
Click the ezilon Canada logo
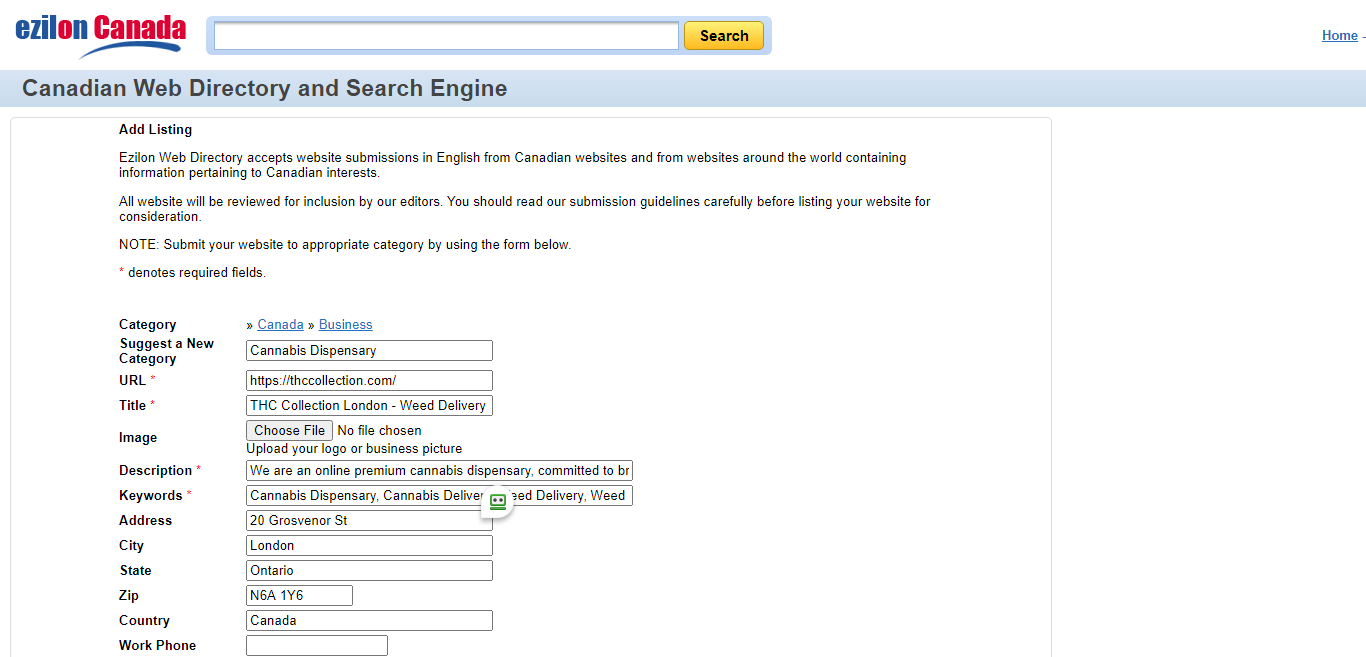(100, 36)
